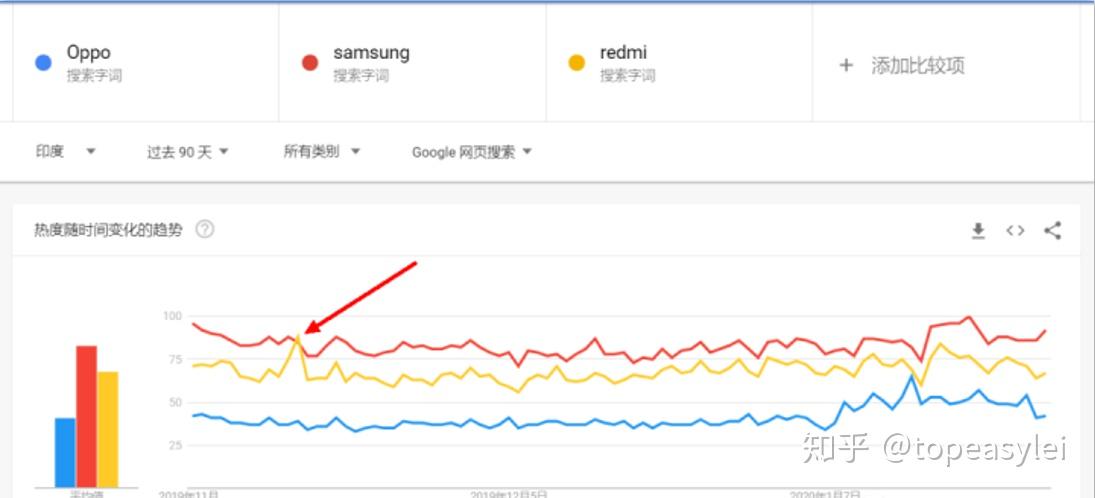
Task: Open the help icon beside chart title
Action: pos(205,230)
